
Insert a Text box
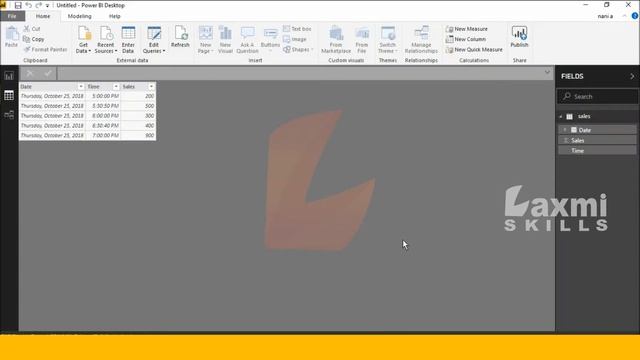pyautogui.click(x=297, y=29)
